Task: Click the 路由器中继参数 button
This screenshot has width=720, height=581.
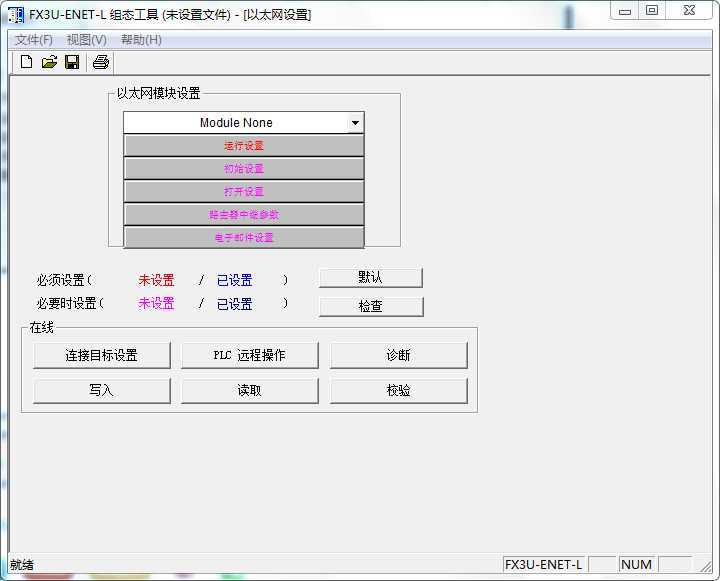Action: point(244,214)
